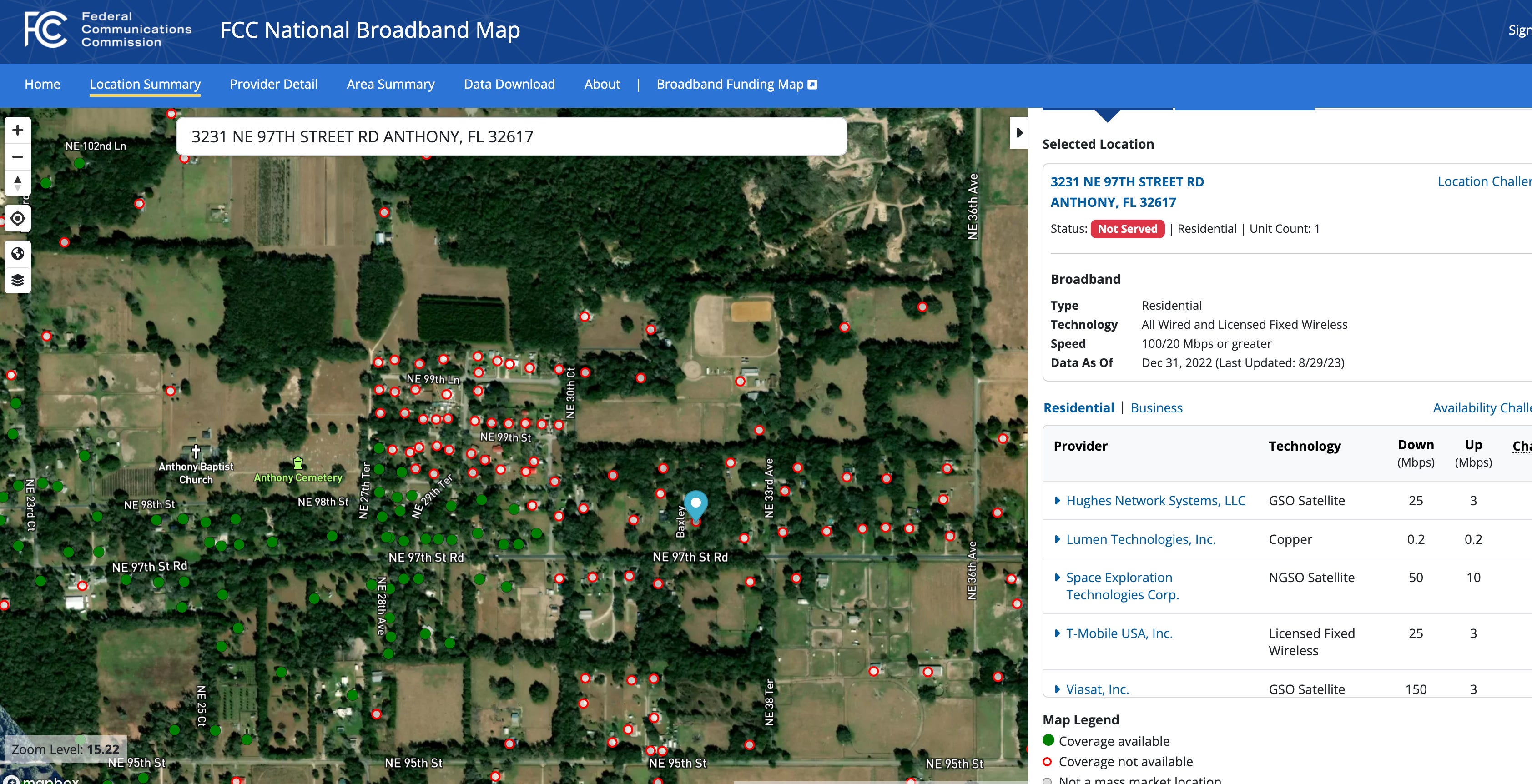Viewport: 1532px width, 784px height.
Task: Click the Provider column header
Action: [x=1080, y=446]
